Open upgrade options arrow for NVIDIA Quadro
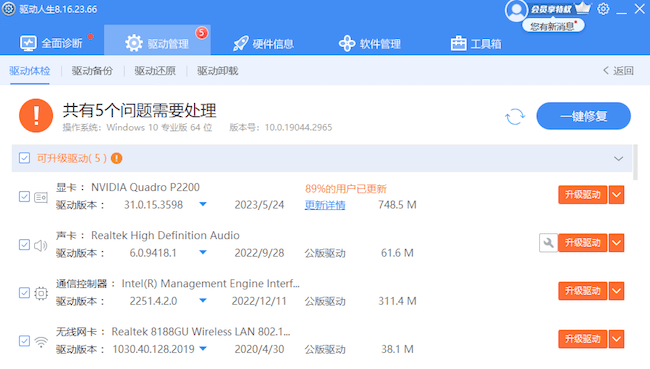The image size is (650, 369). tap(616, 195)
